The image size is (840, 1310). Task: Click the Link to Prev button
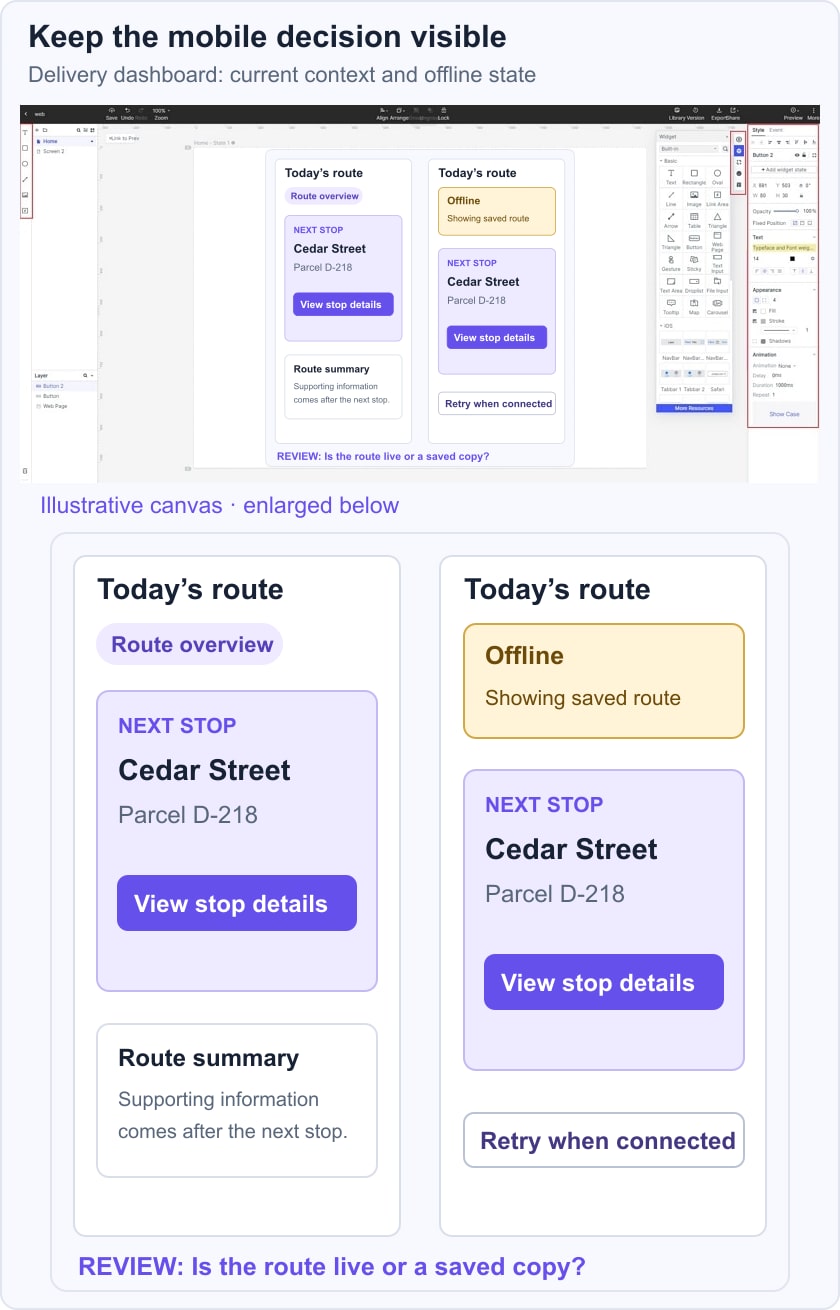[x=124, y=138]
